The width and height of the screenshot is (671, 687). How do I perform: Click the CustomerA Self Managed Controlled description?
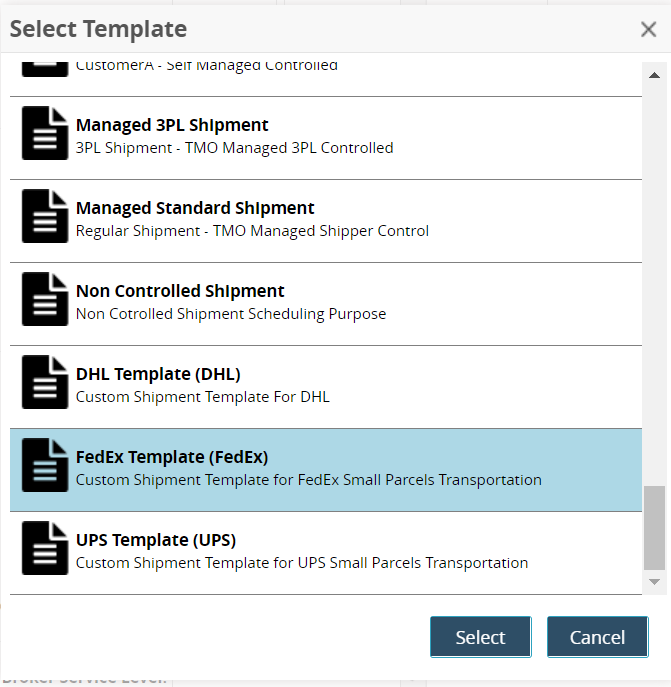[206, 66]
